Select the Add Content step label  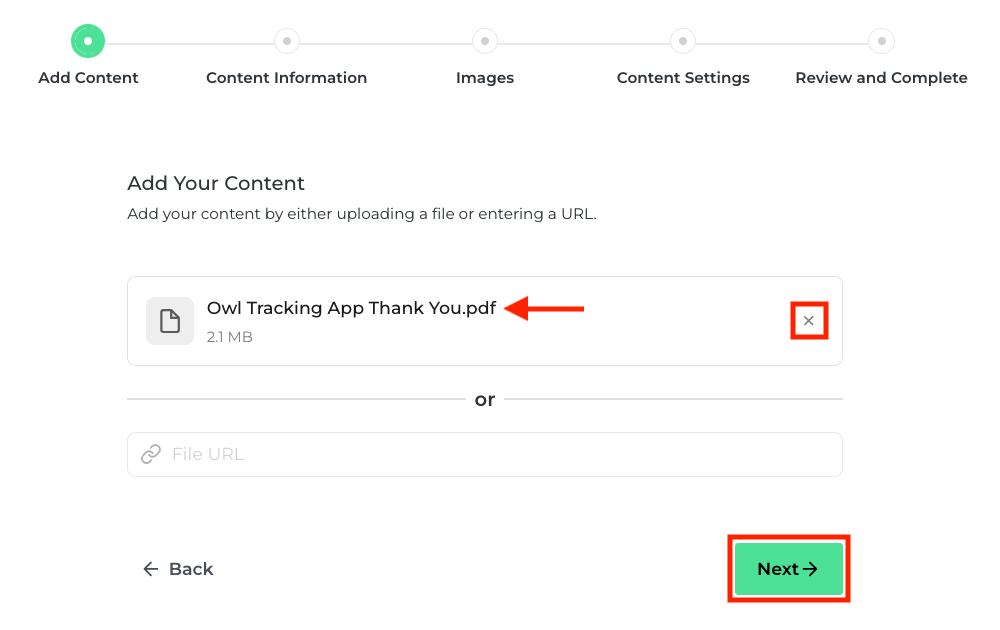click(x=88, y=78)
